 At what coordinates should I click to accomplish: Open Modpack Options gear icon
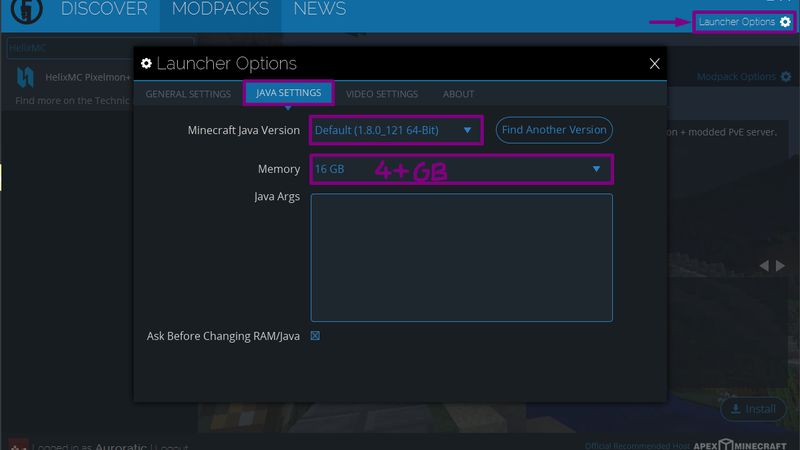click(786, 77)
